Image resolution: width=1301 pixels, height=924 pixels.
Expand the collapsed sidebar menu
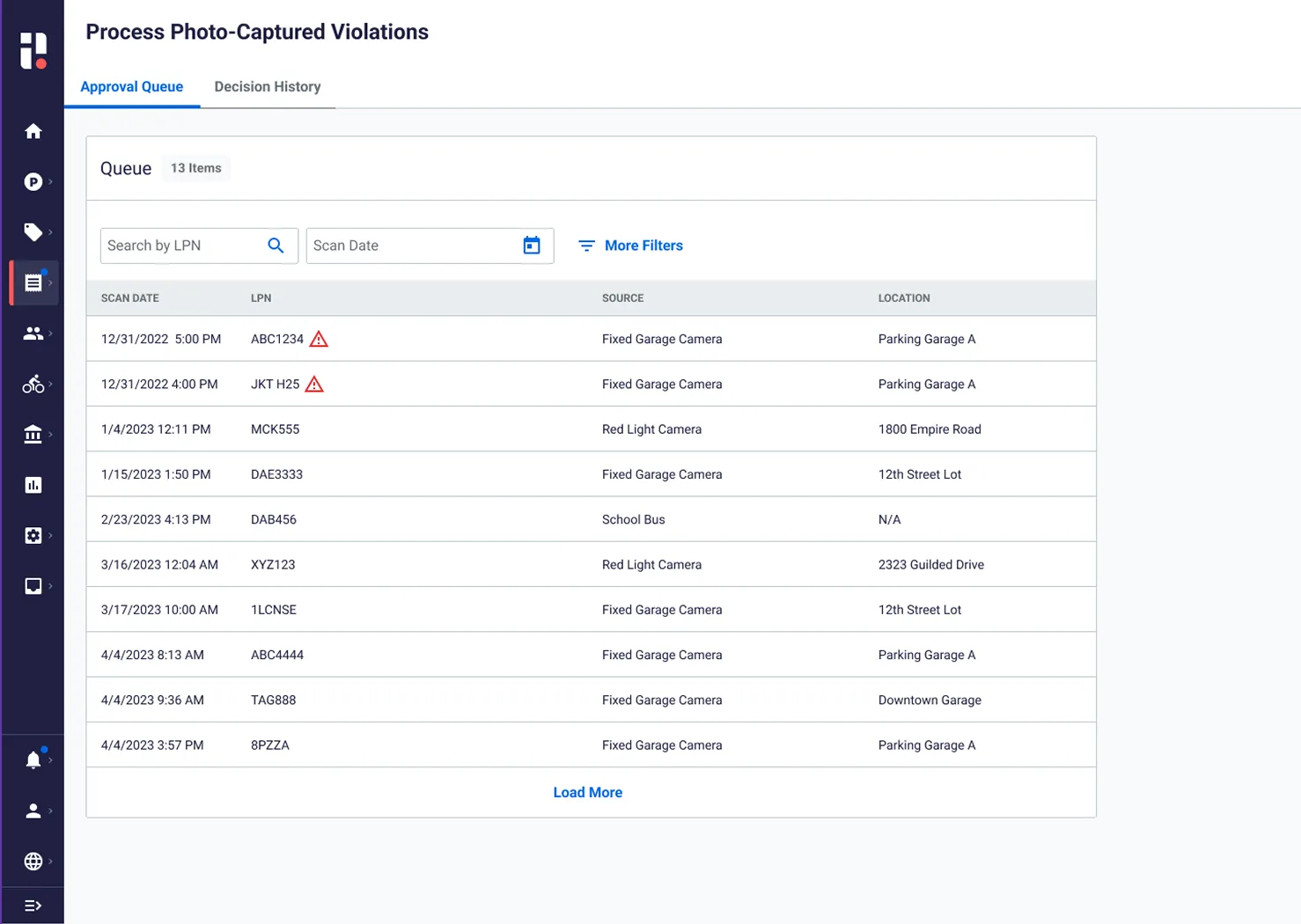tap(33, 906)
